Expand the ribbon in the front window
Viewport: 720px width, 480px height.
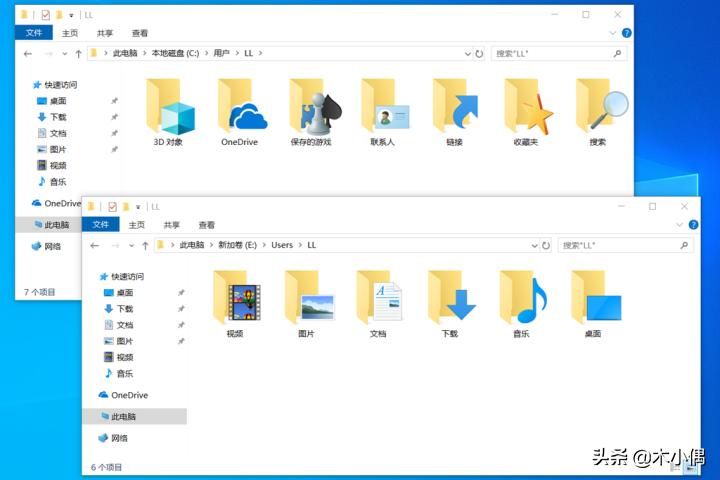click(679, 225)
